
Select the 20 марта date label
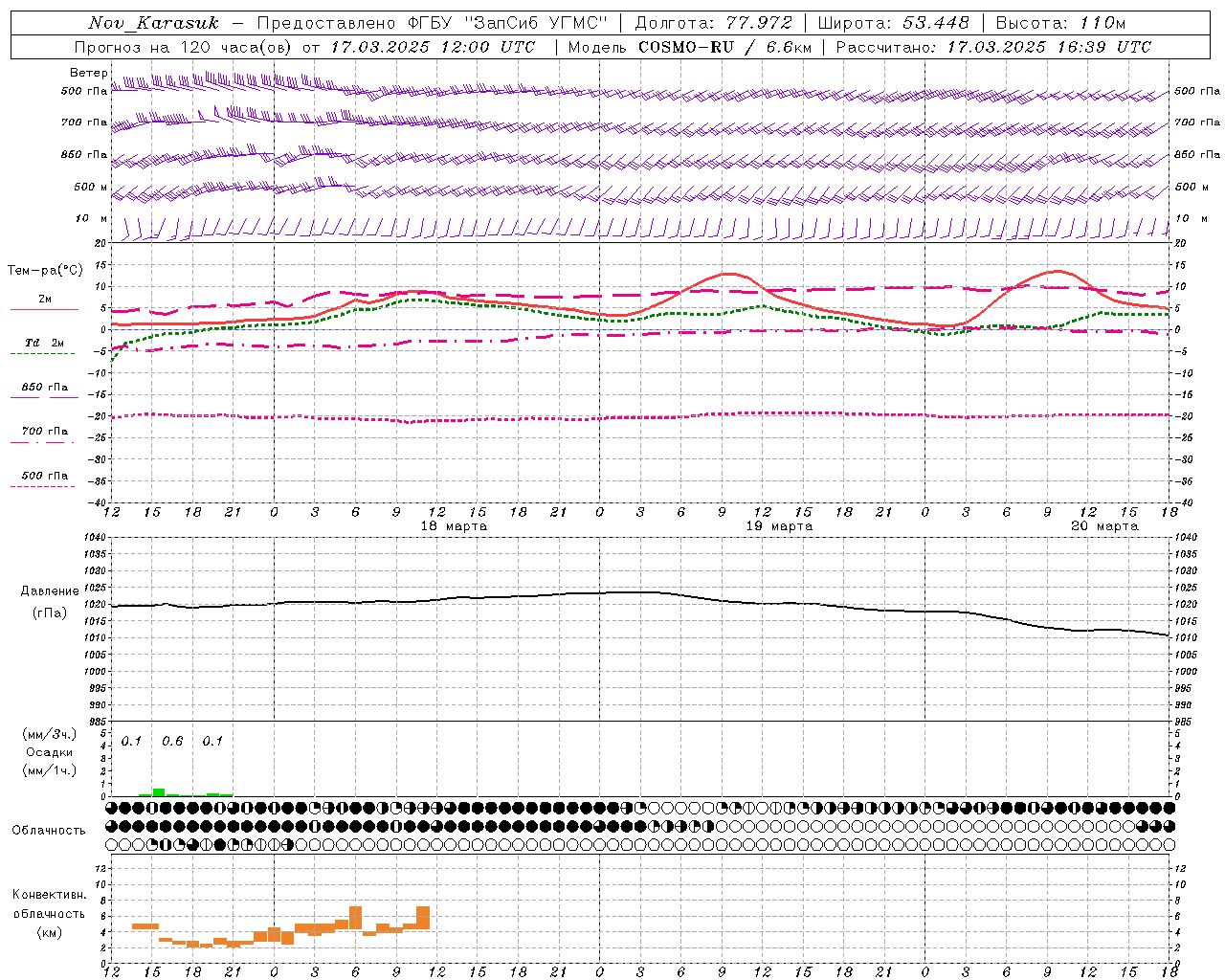(1104, 526)
